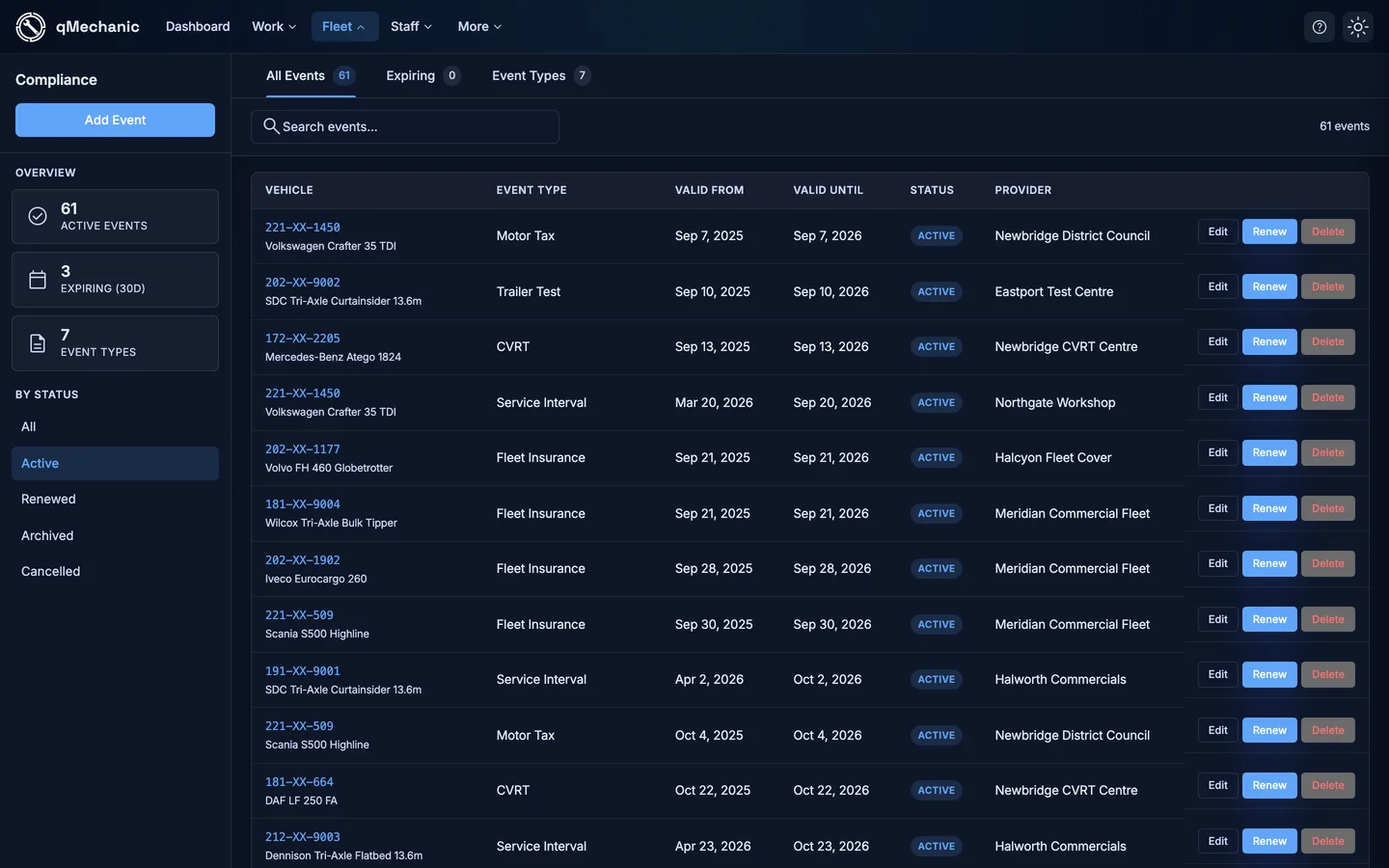The height and width of the screenshot is (868, 1389).
Task: Filter by Archived status
Action: (x=115, y=535)
